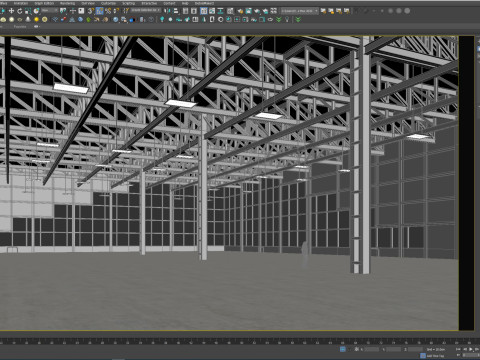Toggle Keyboard Shortcut Override

click(81, 11)
